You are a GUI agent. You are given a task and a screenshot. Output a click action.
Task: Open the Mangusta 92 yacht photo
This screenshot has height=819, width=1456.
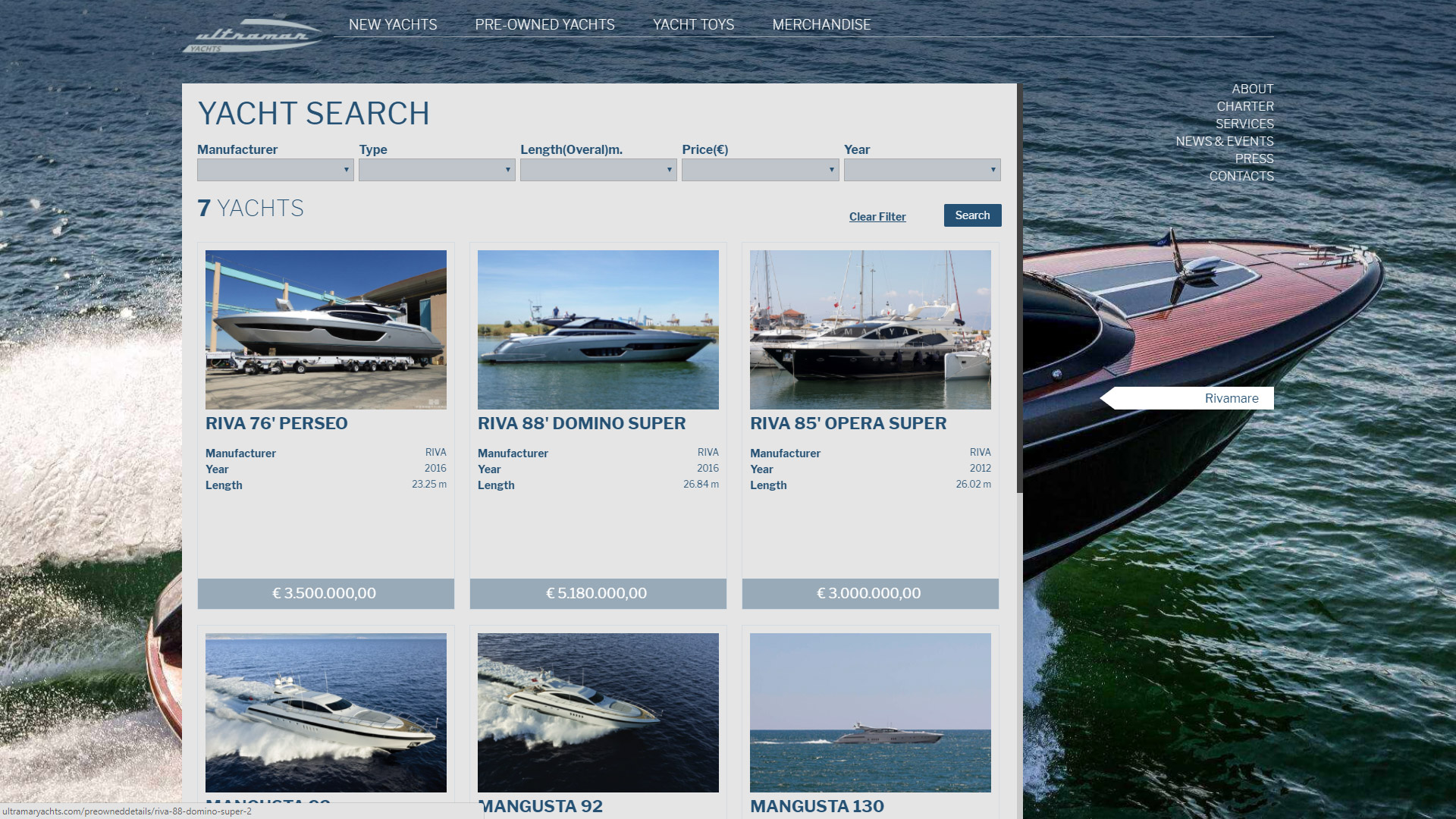pos(598,713)
